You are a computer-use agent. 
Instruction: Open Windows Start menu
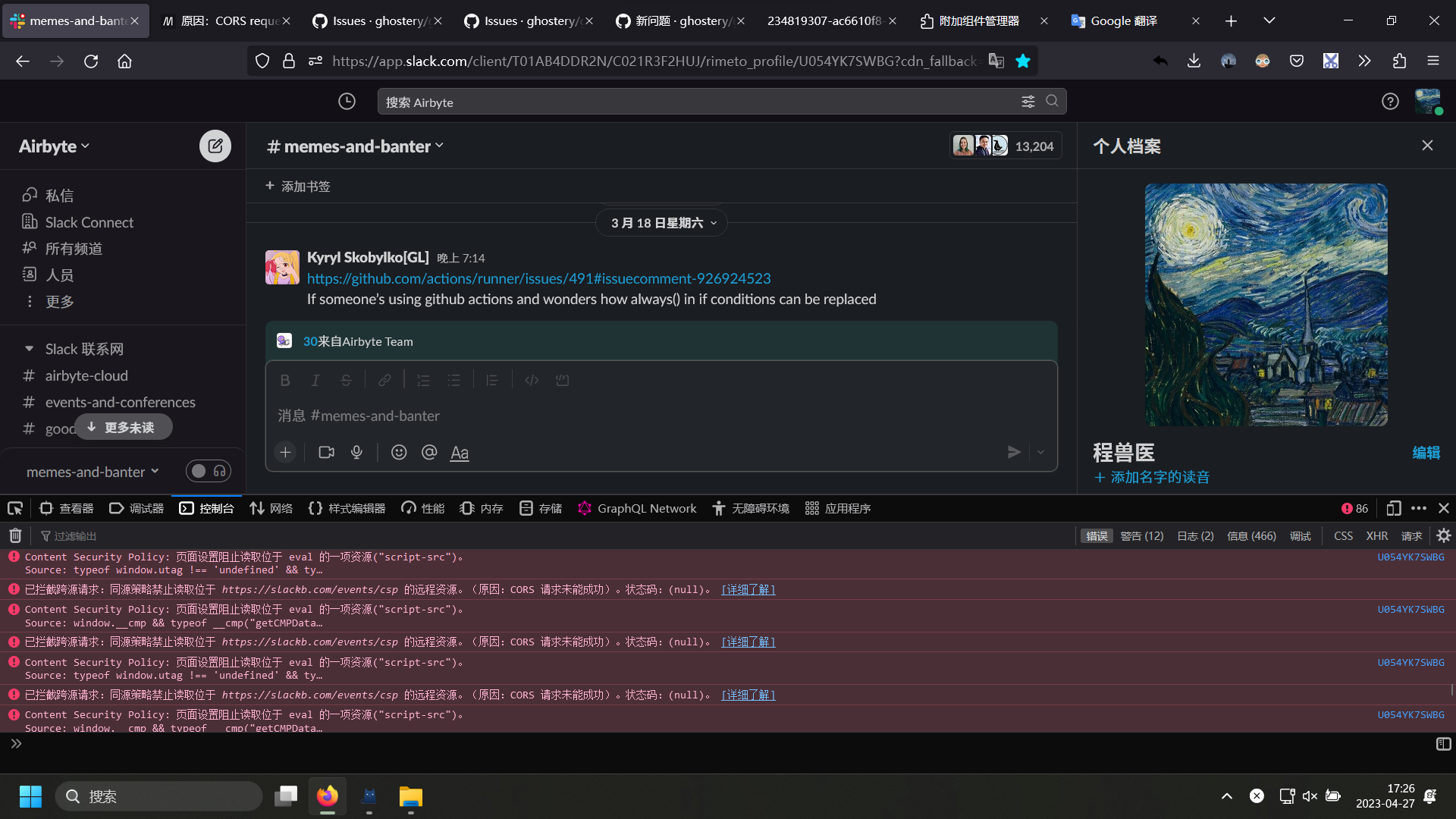pyautogui.click(x=30, y=796)
